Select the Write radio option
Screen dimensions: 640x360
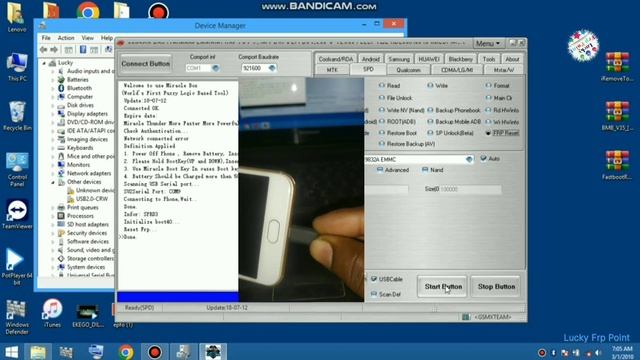tap(437, 85)
